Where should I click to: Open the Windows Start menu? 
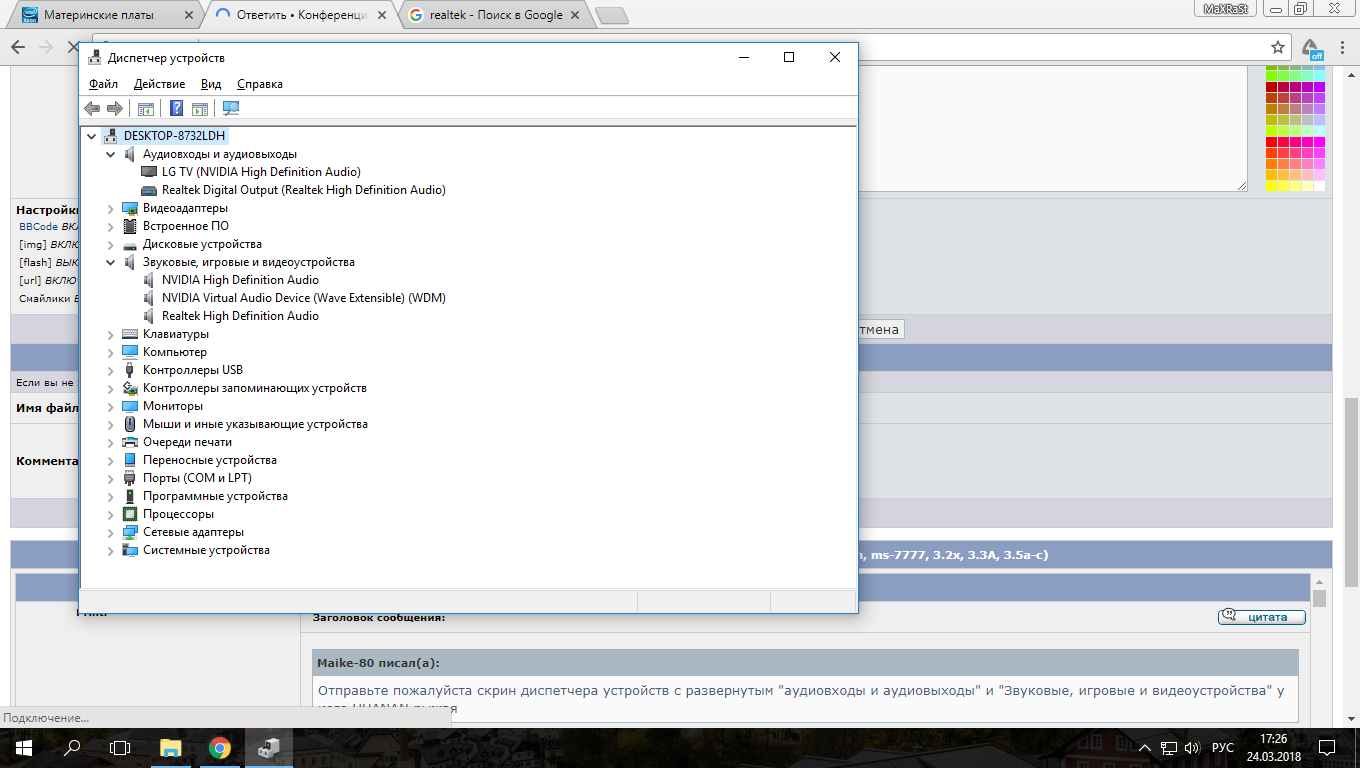24,748
